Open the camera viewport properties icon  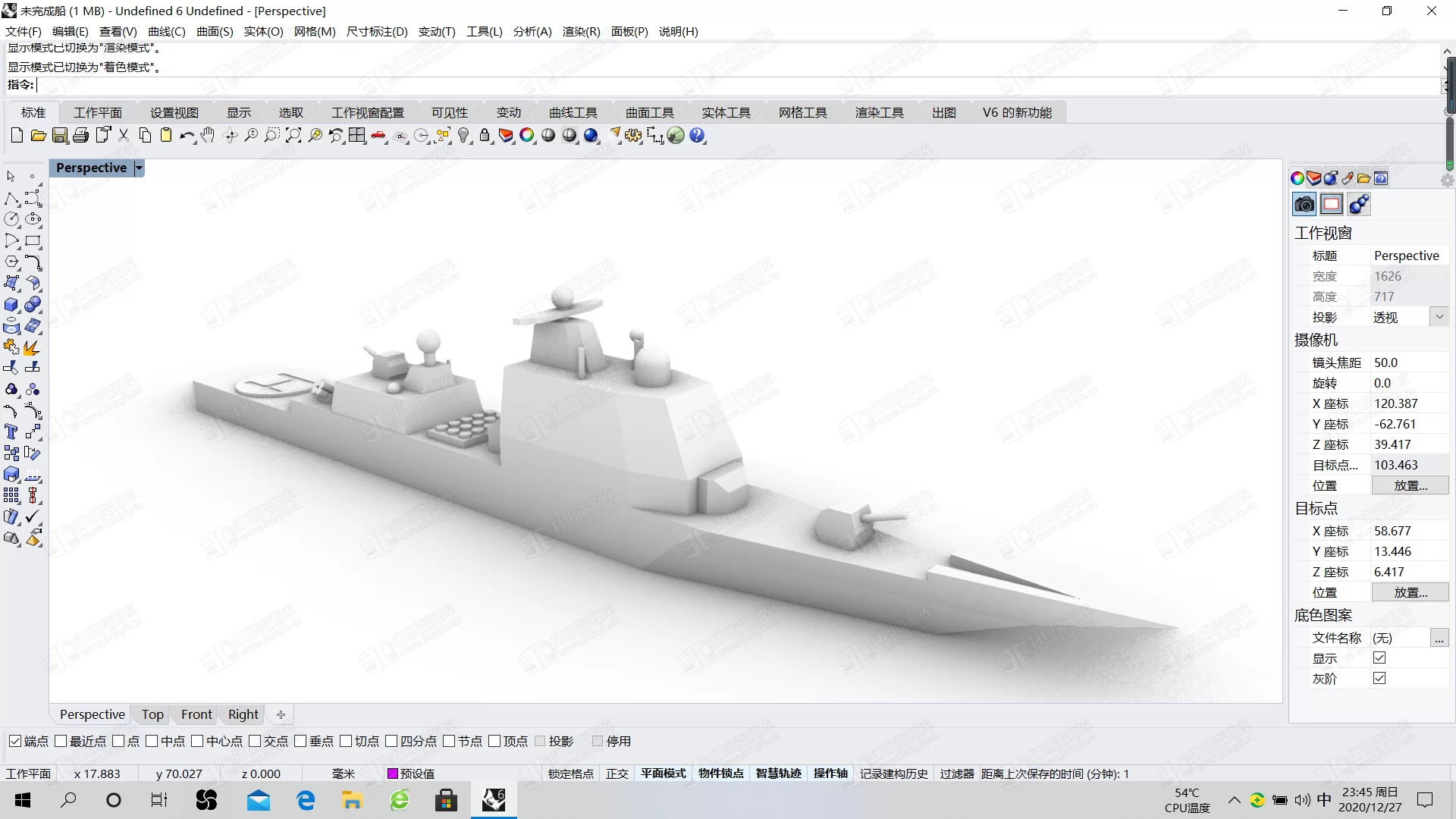(x=1304, y=204)
